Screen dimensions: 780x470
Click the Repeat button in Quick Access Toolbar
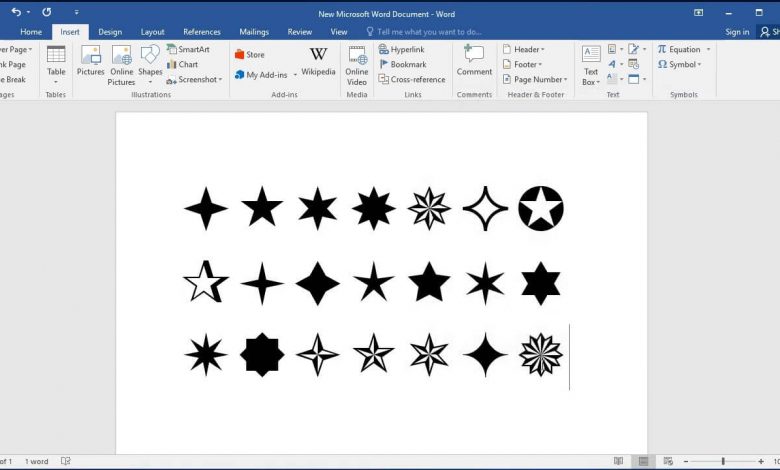(47, 12)
